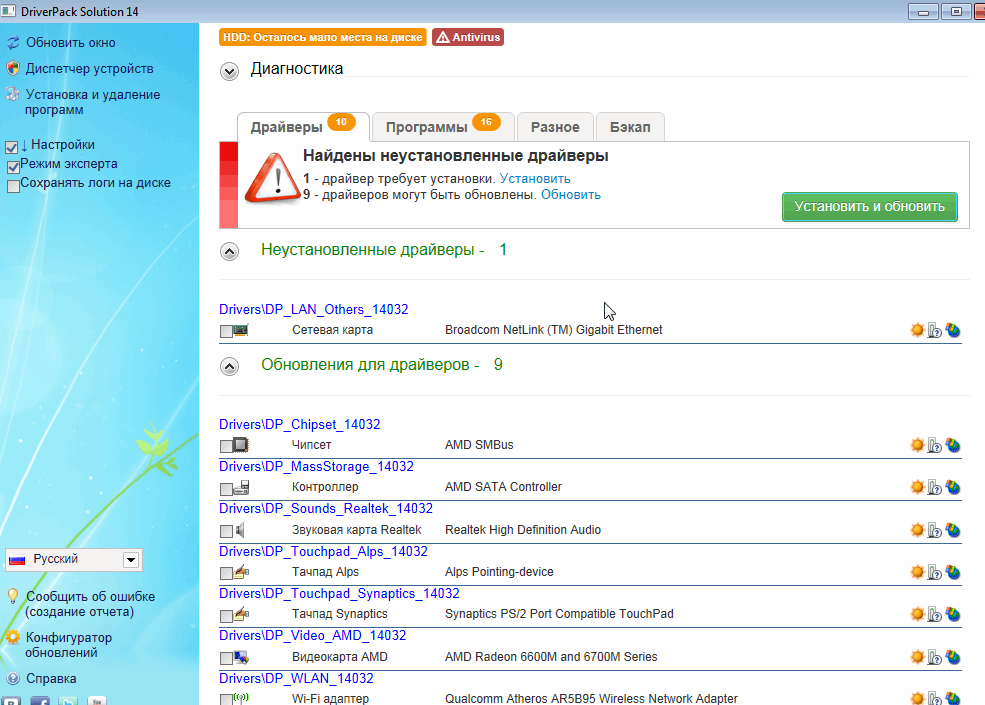
Task: Open device info icon for Alps Pointing-device
Action: pos(935,572)
